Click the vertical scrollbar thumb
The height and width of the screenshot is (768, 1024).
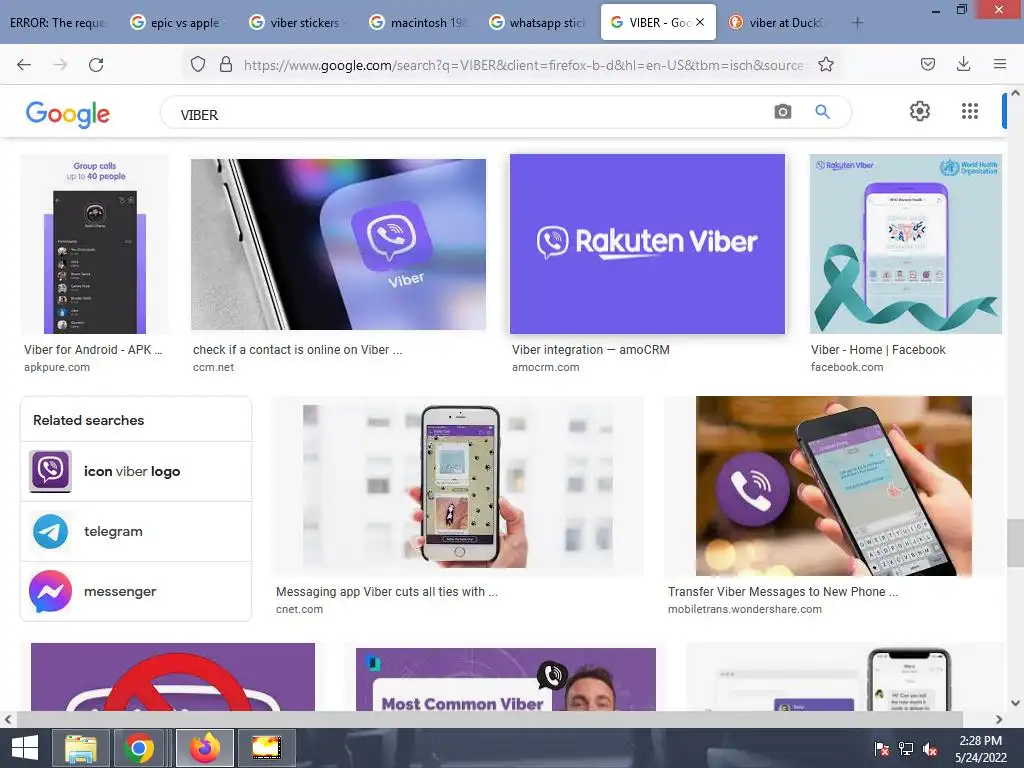1015,543
